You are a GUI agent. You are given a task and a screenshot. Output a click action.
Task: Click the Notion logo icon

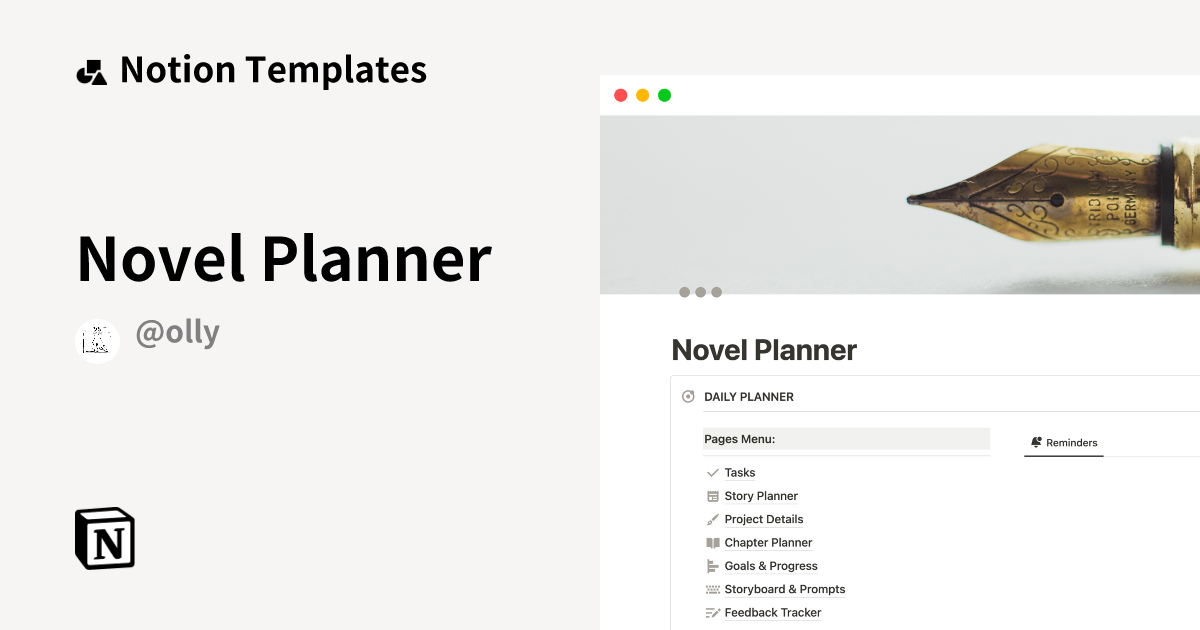(105, 538)
